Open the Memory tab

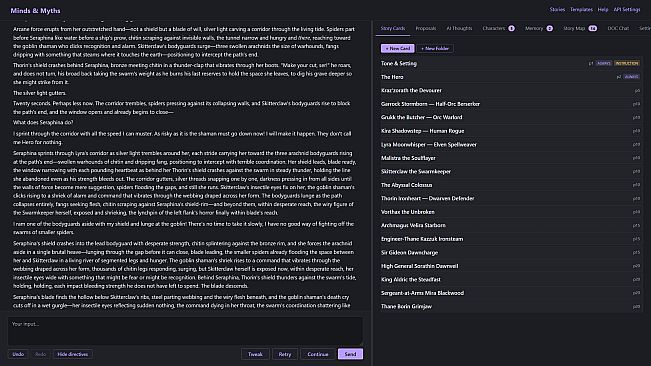click(538, 28)
